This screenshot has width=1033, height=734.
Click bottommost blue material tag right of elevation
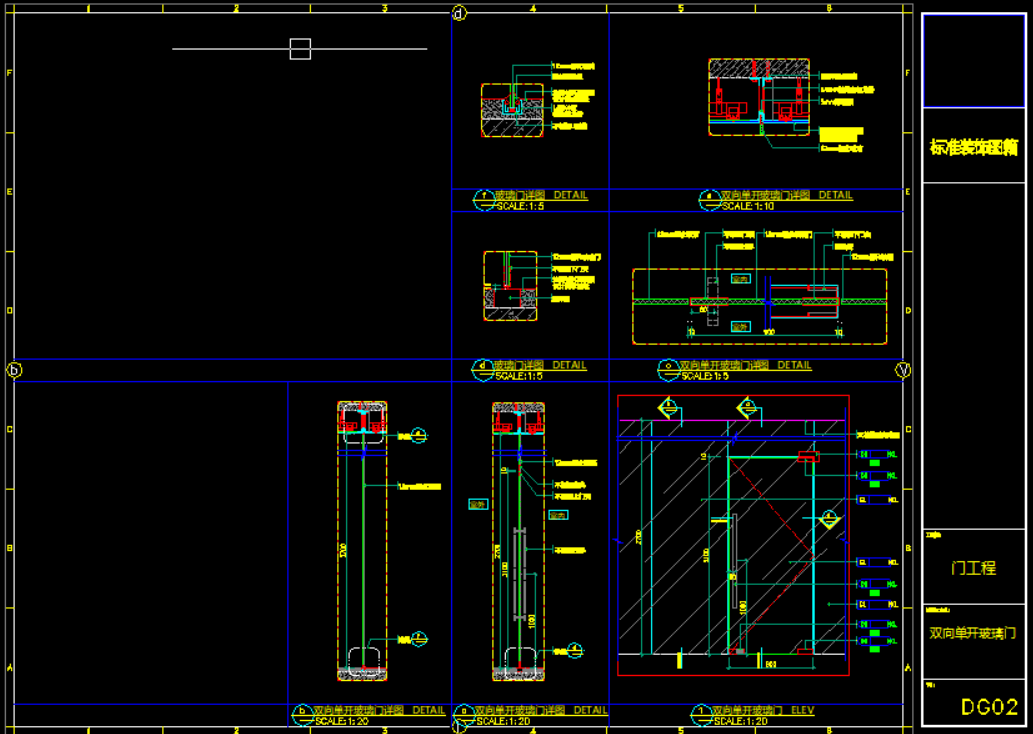point(876,641)
